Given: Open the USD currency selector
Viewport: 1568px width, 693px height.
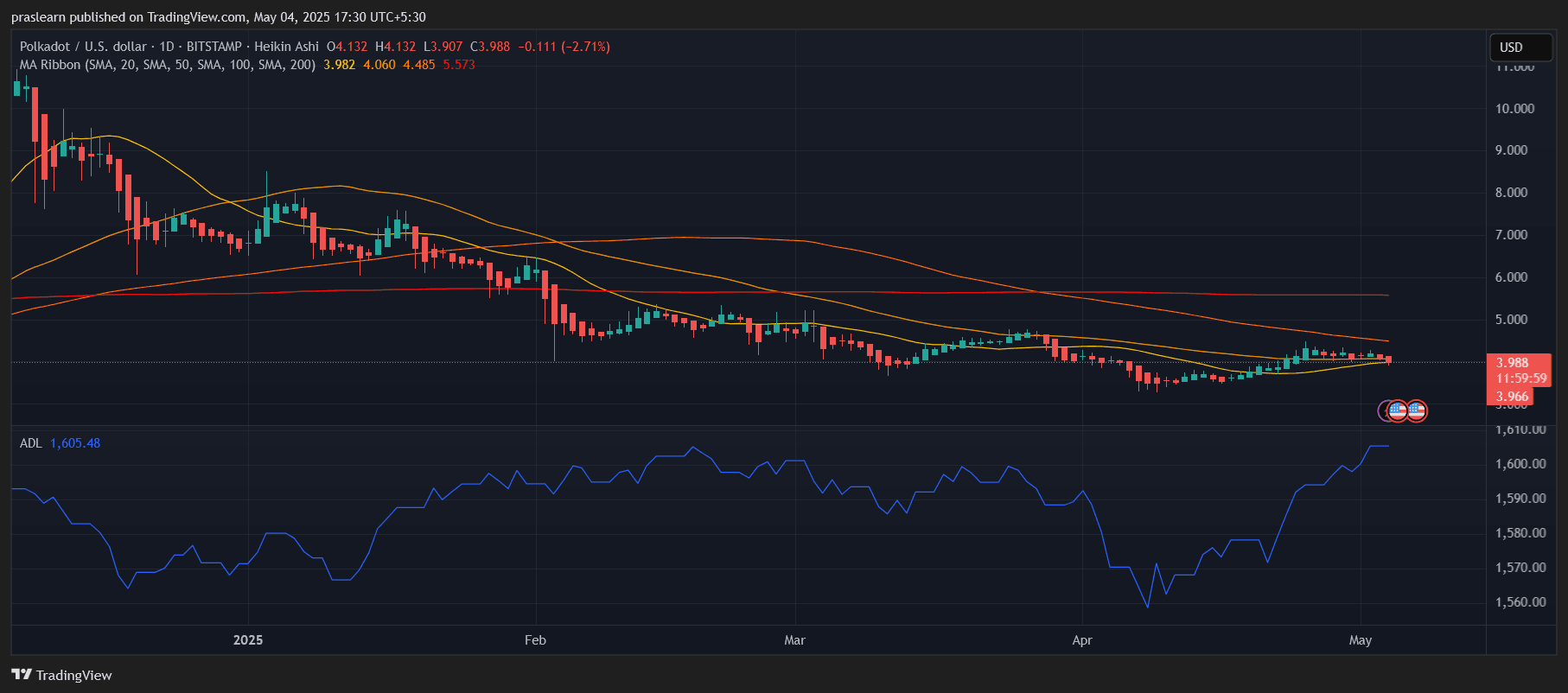Looking at the screenshot, I should [1520, 48].
